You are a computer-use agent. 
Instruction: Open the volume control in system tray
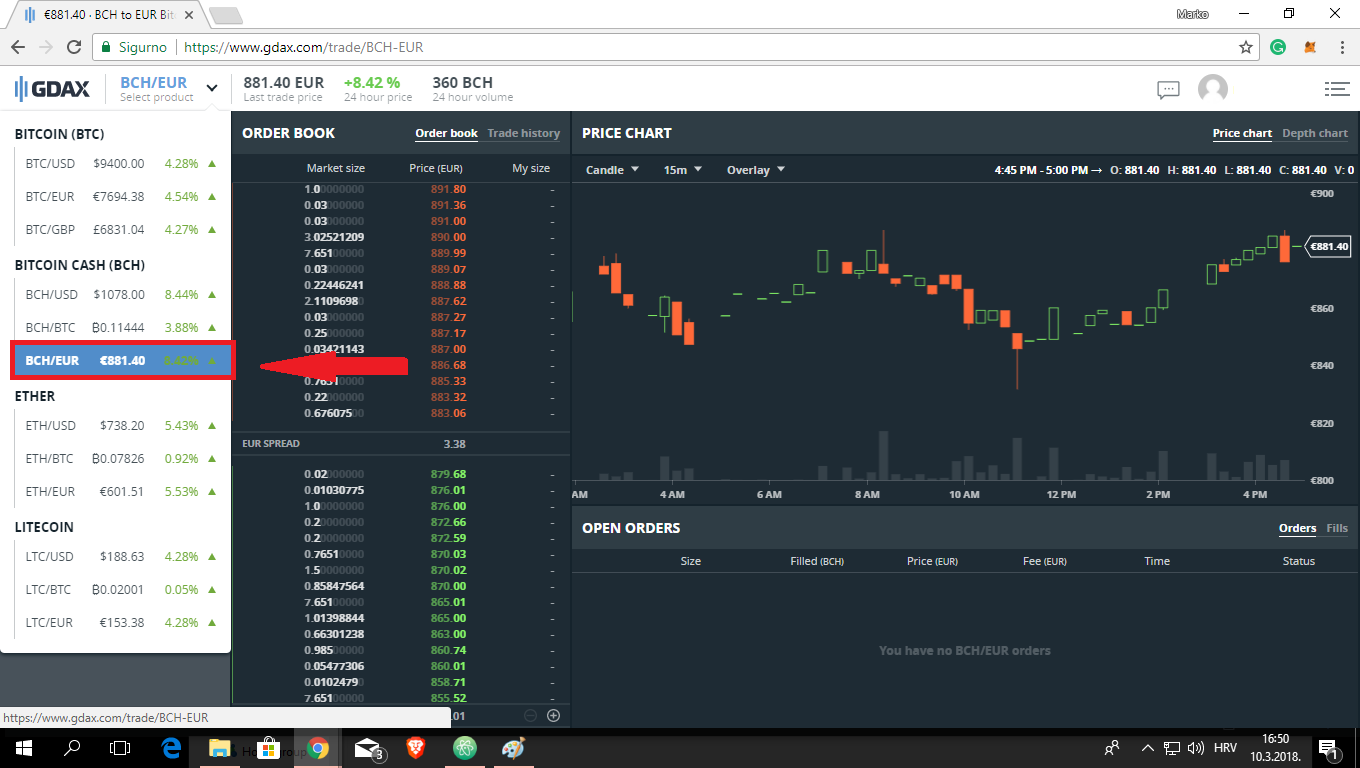click(x=1195, y=748)
